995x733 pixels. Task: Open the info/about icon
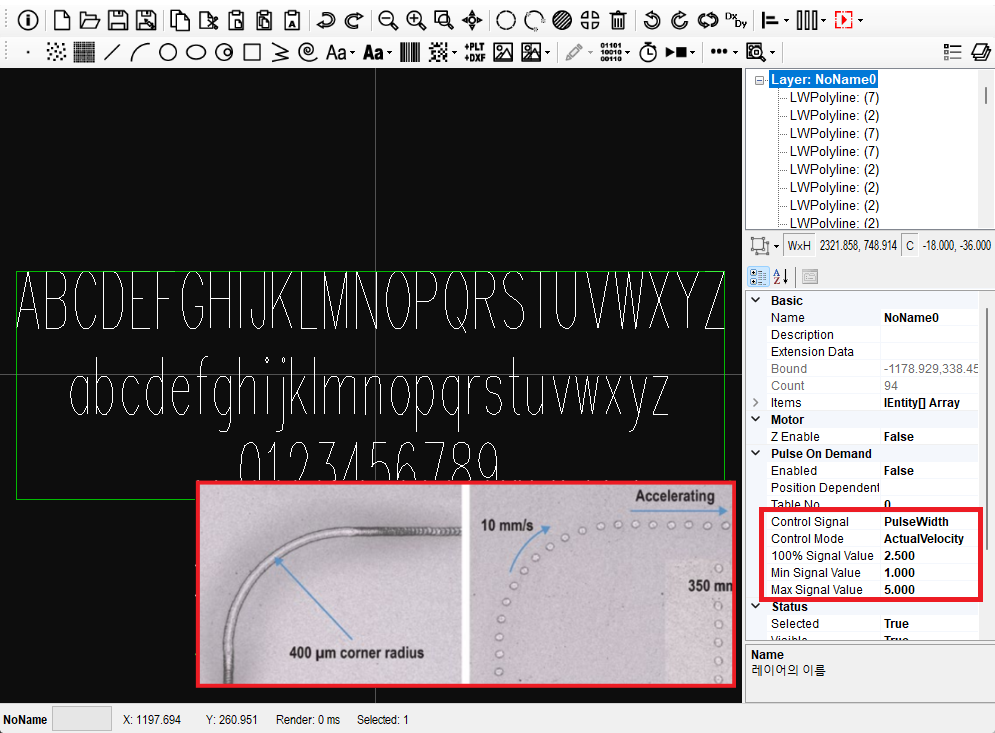tap(27, 20)
